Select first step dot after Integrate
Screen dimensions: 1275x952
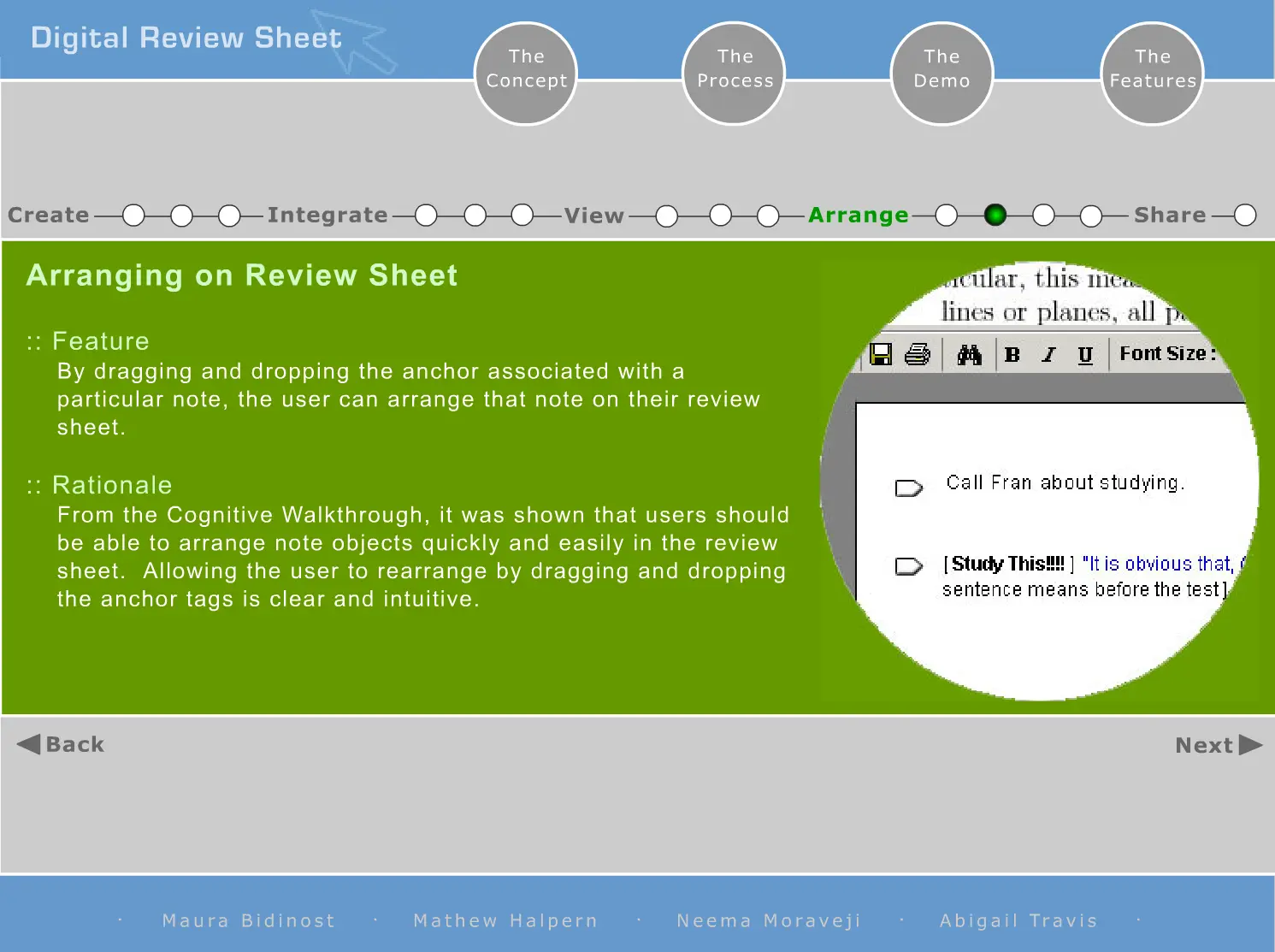coord(426,216)
